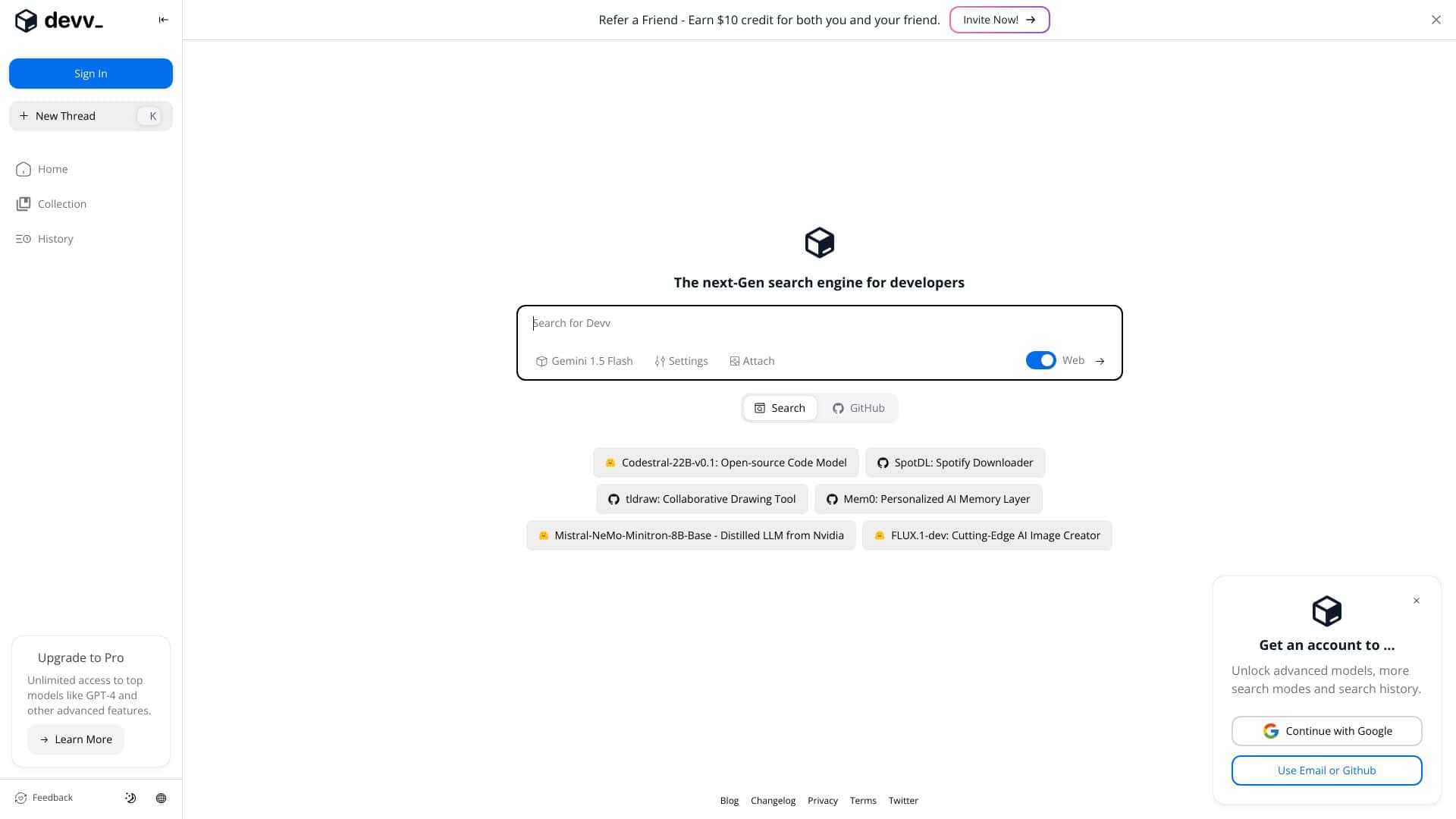Viewport: 1456px width, 819px height.
Task: Disable the Web search toggle
Action: 1040,360
